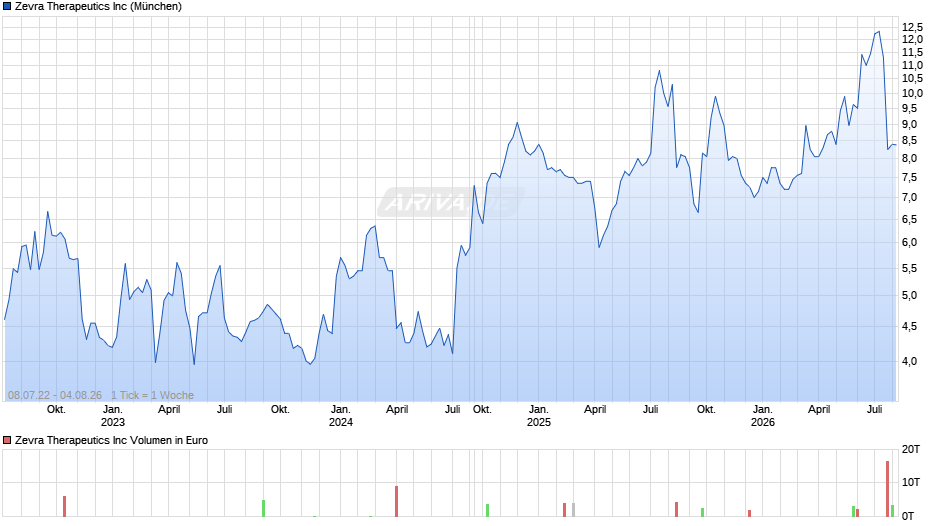The image size is (940, 526).
Task: Click the 8,0 price axis label
Action: tap(909, 159)
